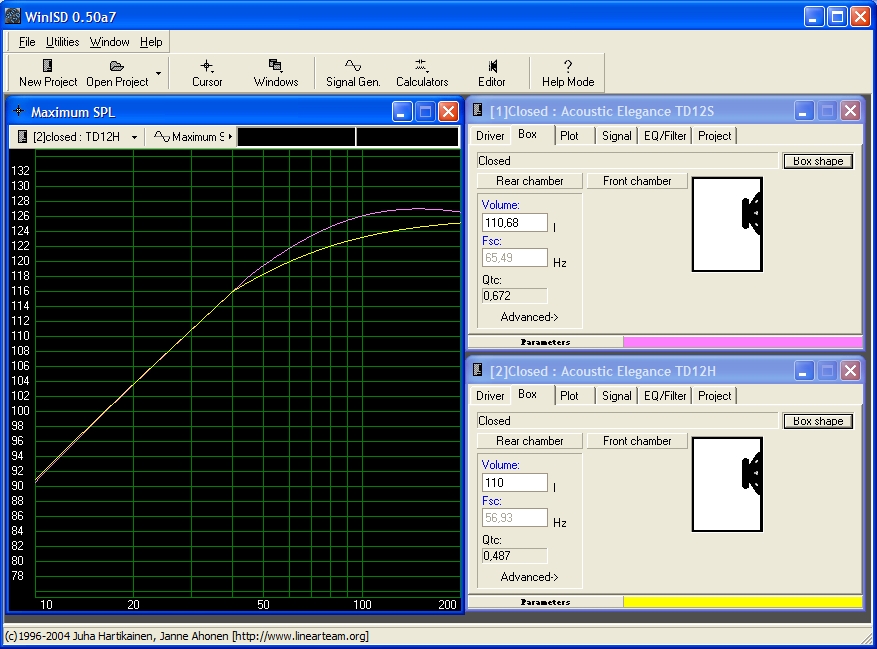This screenshot has height=649, width=877.
Task: Open the File menu
Action: tap(27, 42)
